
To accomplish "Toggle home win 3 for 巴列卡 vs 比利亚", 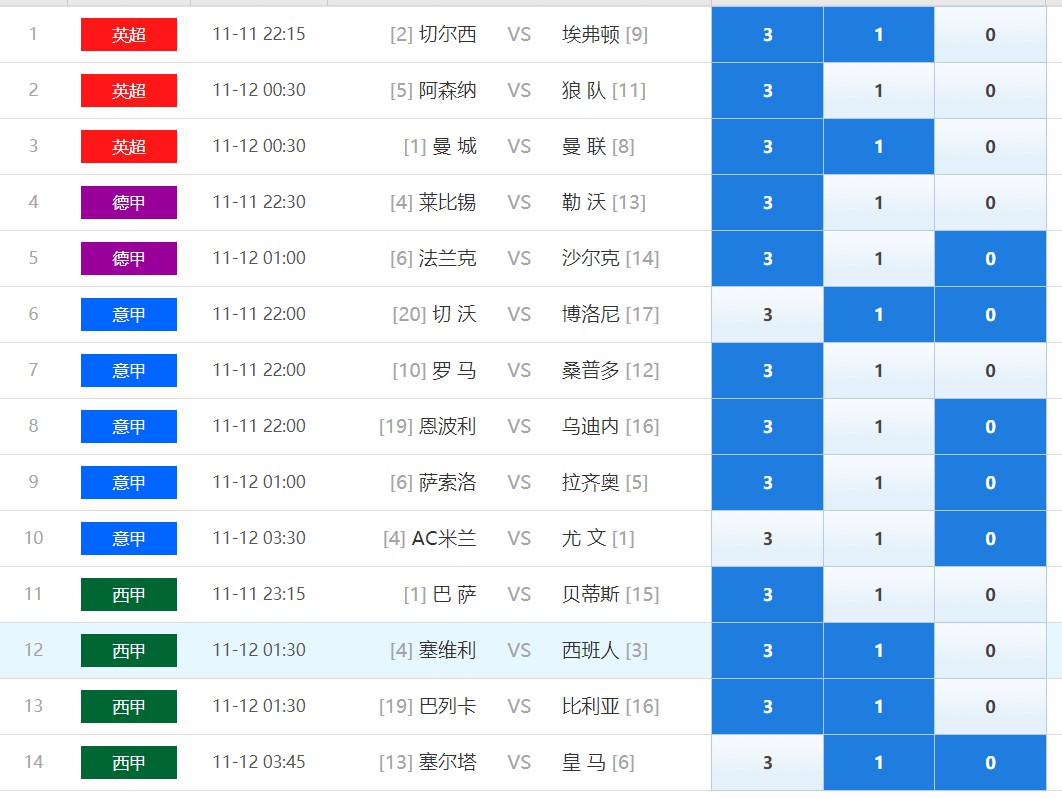I will pos(767,706).
